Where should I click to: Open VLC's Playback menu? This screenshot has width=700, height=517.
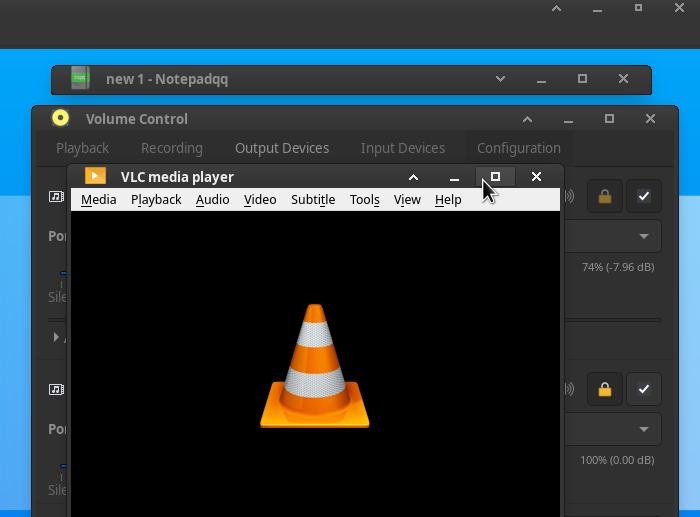click(x=156, y=200)
